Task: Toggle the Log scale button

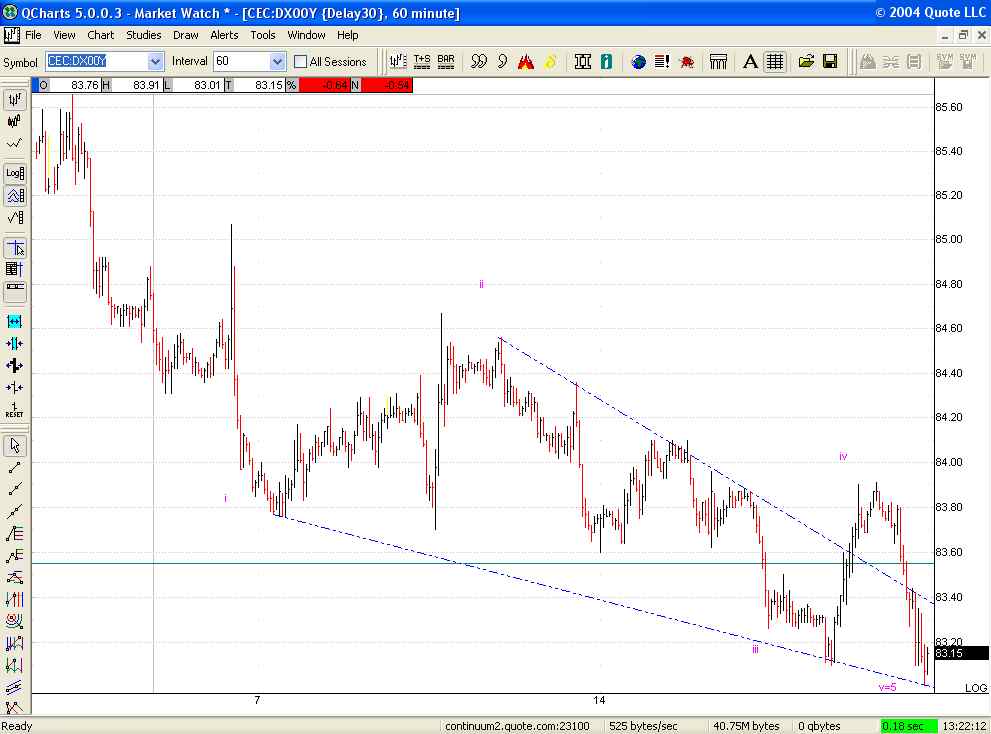Action: pyautogui.click(x=14, y=173)
